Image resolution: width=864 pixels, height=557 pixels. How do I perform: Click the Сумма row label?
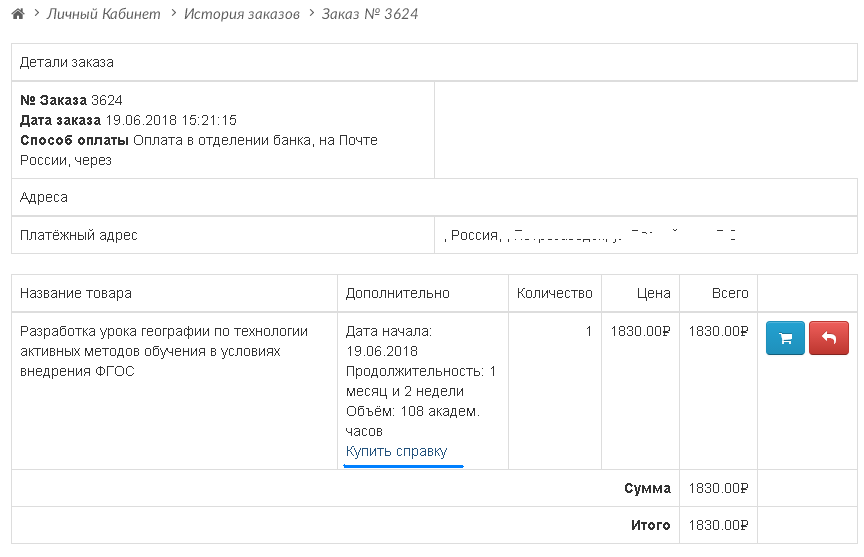coord(647,489)
